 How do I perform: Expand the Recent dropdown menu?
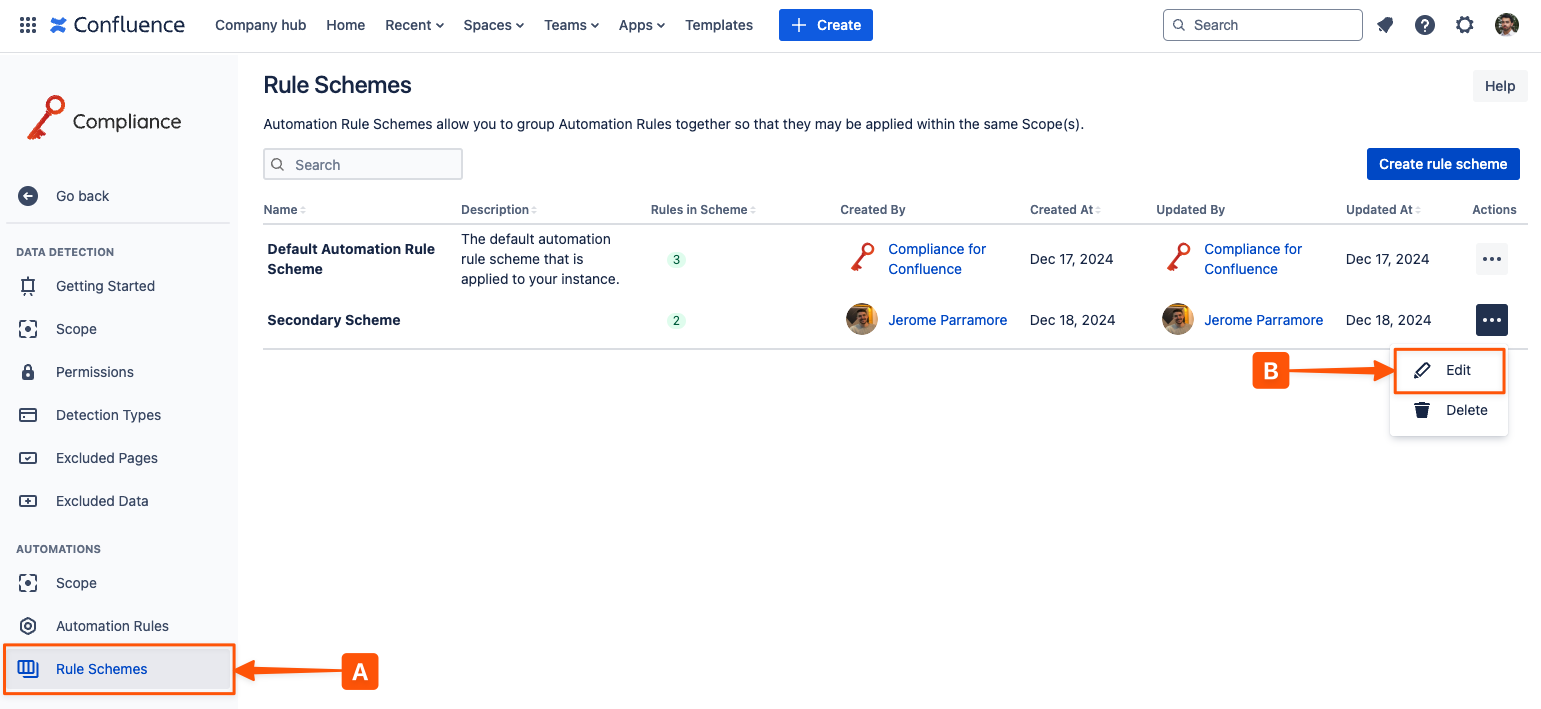pos(414,25)
